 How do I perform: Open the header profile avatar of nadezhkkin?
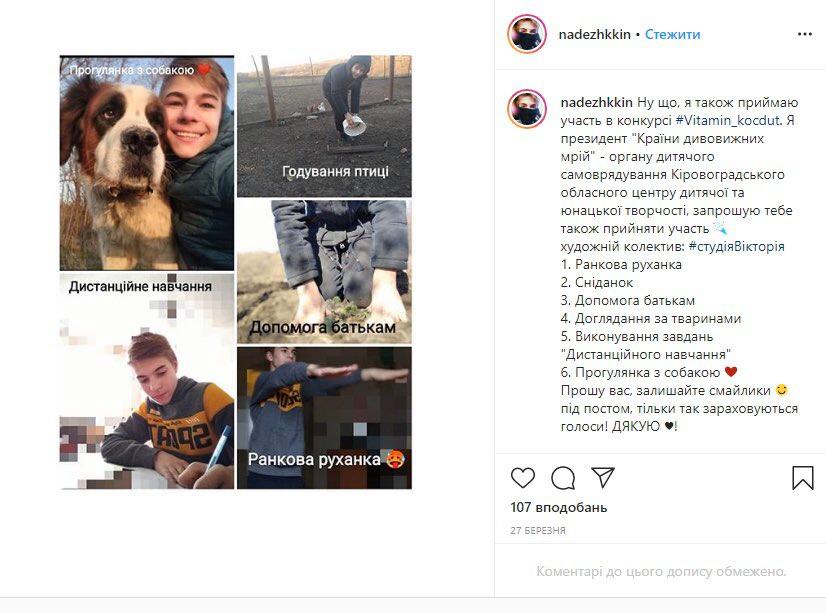pos(527,34)
